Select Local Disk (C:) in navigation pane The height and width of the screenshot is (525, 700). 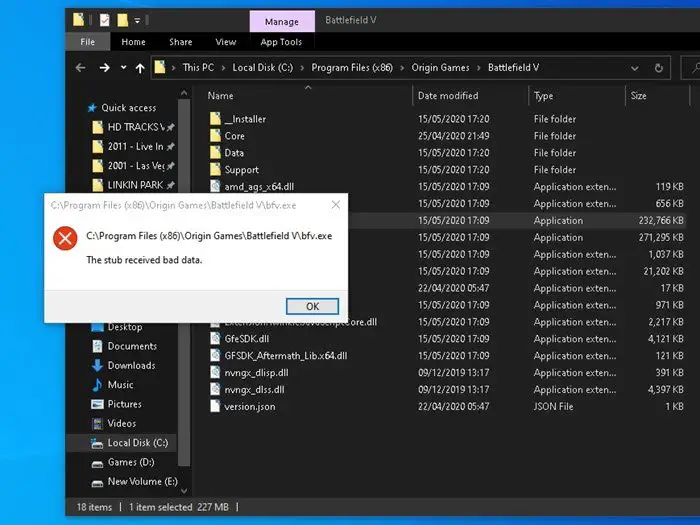[138, 442]
